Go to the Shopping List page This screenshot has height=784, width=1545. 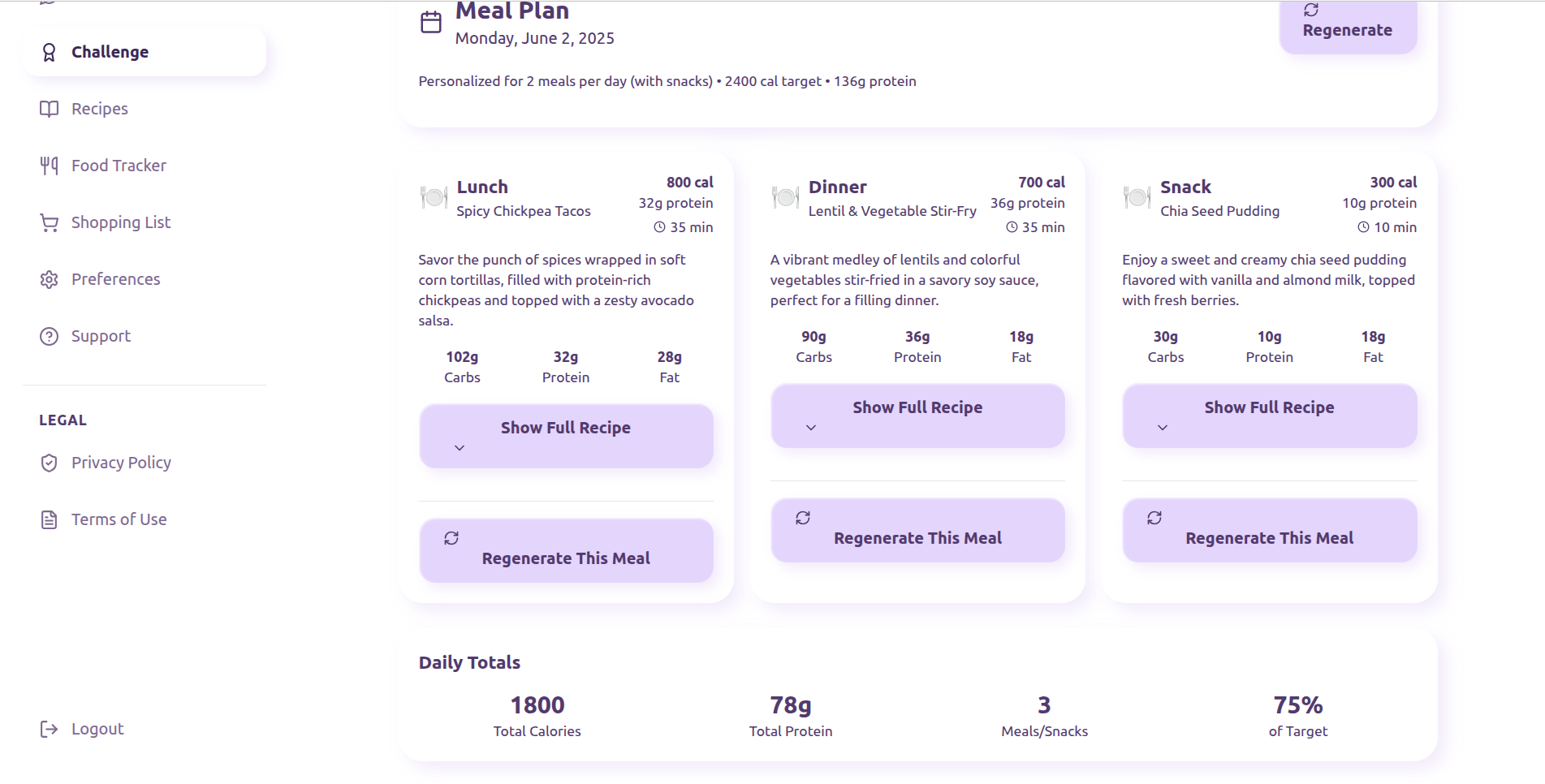point(121,222)
